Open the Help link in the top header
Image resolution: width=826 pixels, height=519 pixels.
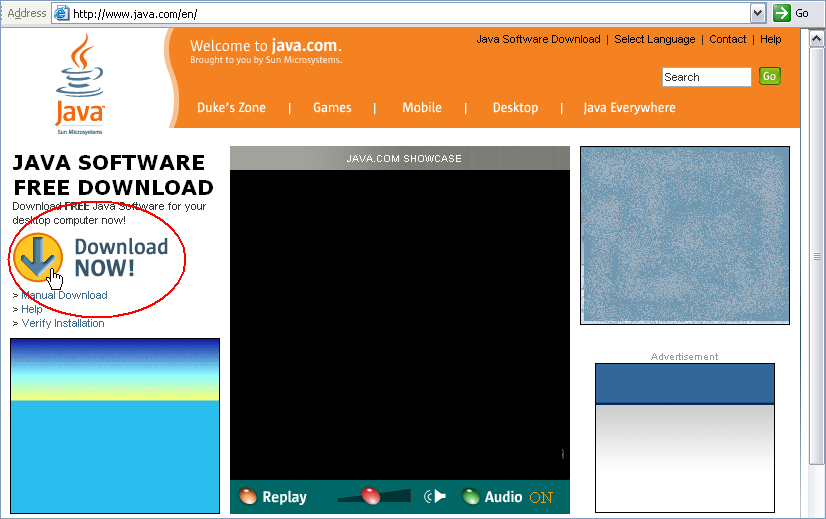click(771, 39)
